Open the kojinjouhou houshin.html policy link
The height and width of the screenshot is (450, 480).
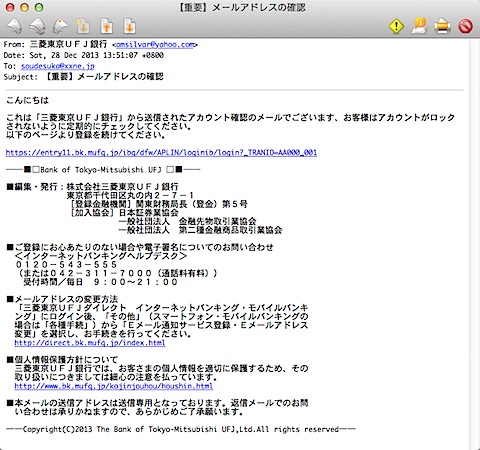click(x=114, y=386)
